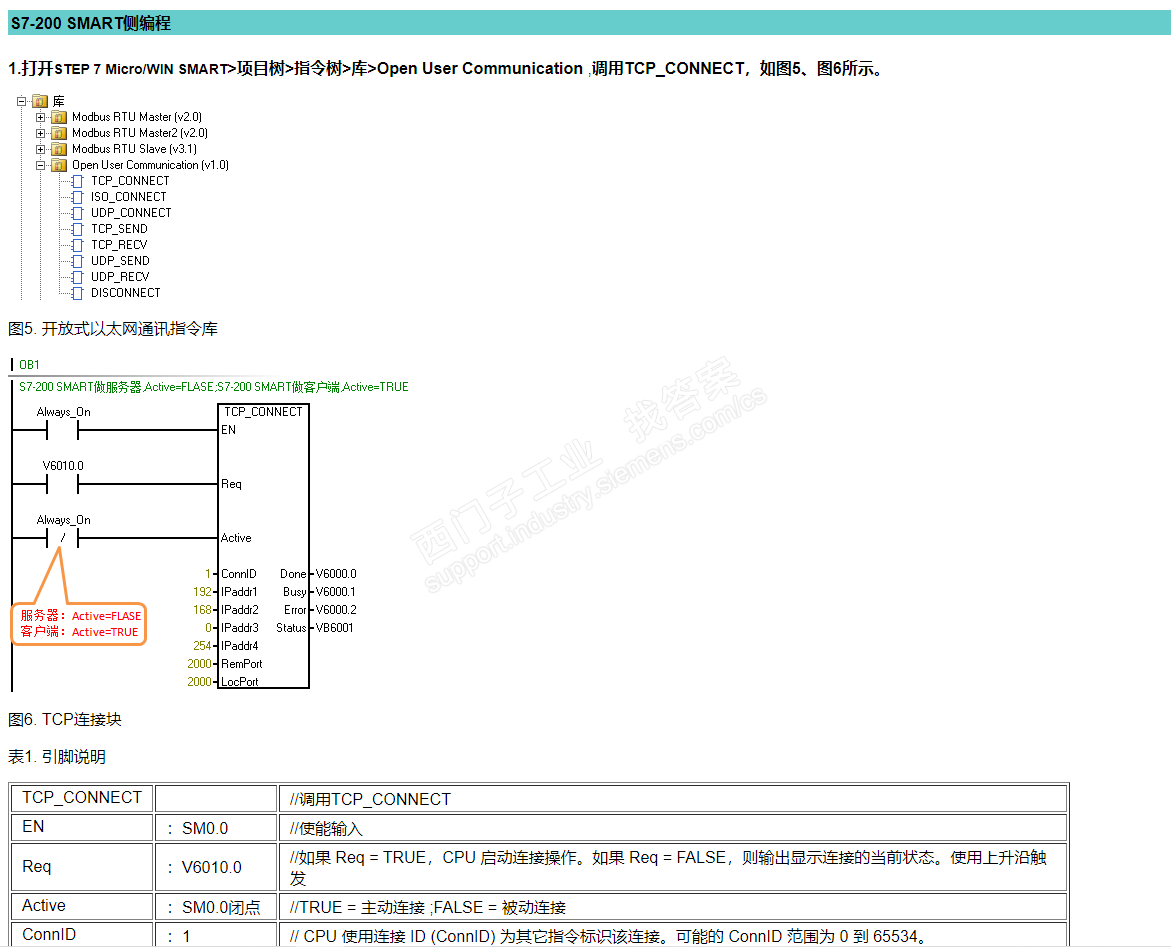Screen dimensions: 1171x947
Task: Select Modbus RTU Master2 (v2.0) tree item
Action: pyautogui.click(x=140, y=133)
